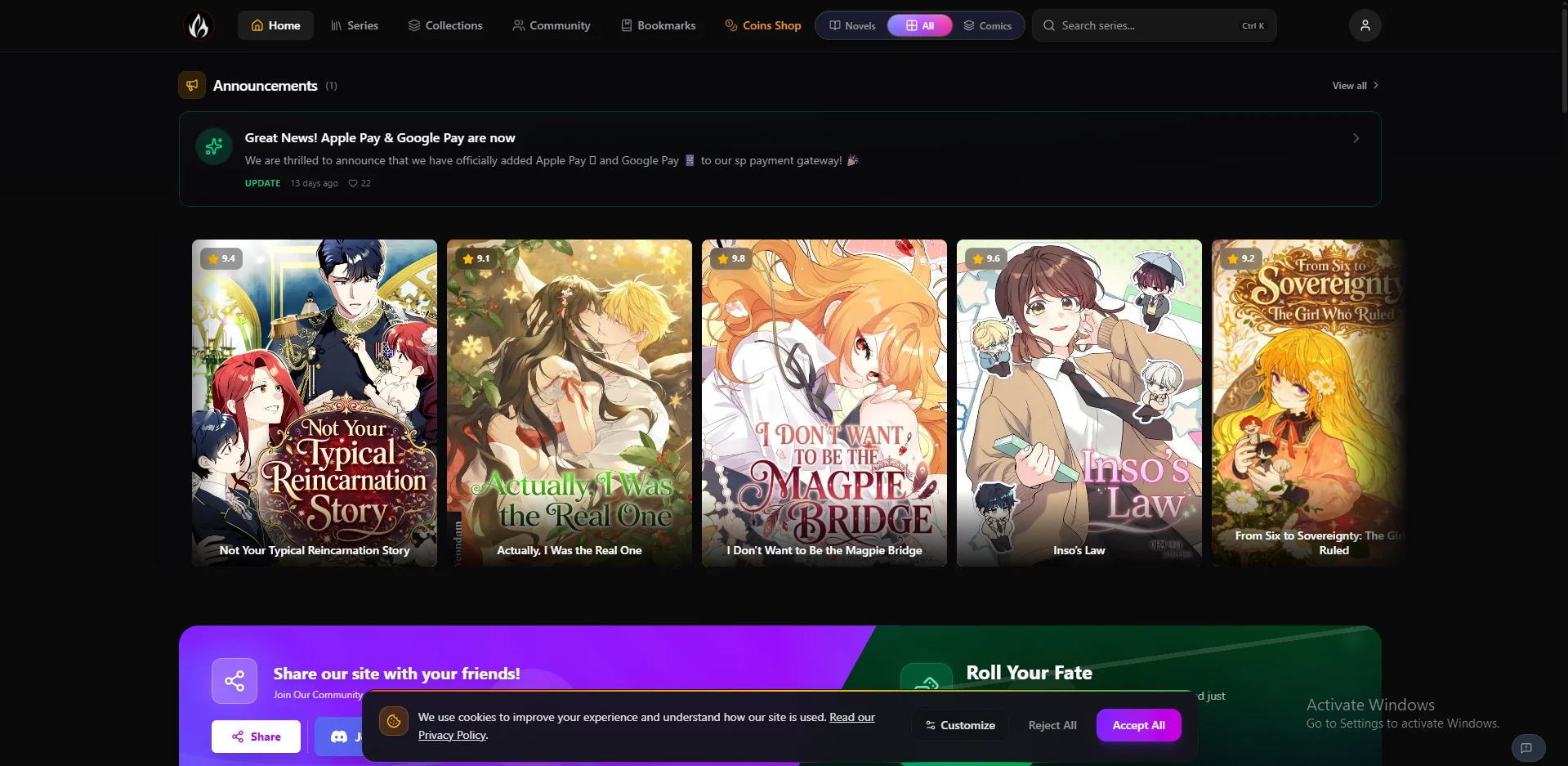Go to the Home tab
The height and width of the screenshot is (766, 1568).
(275, 25)
